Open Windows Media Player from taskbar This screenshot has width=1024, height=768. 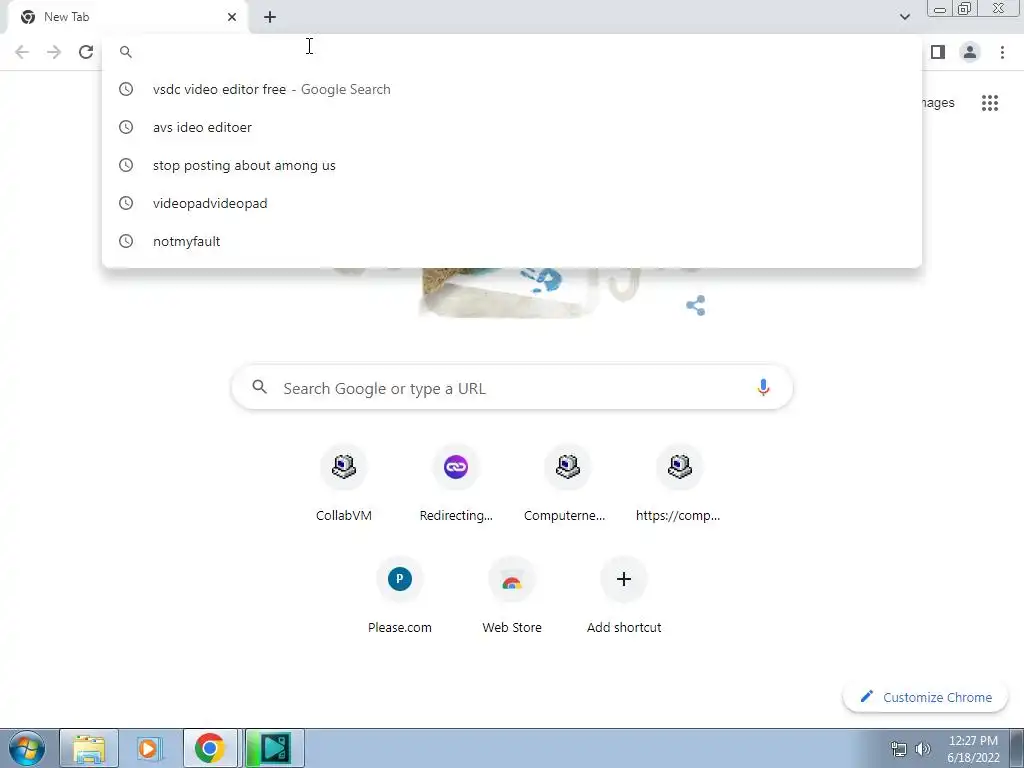coord(149,748)
